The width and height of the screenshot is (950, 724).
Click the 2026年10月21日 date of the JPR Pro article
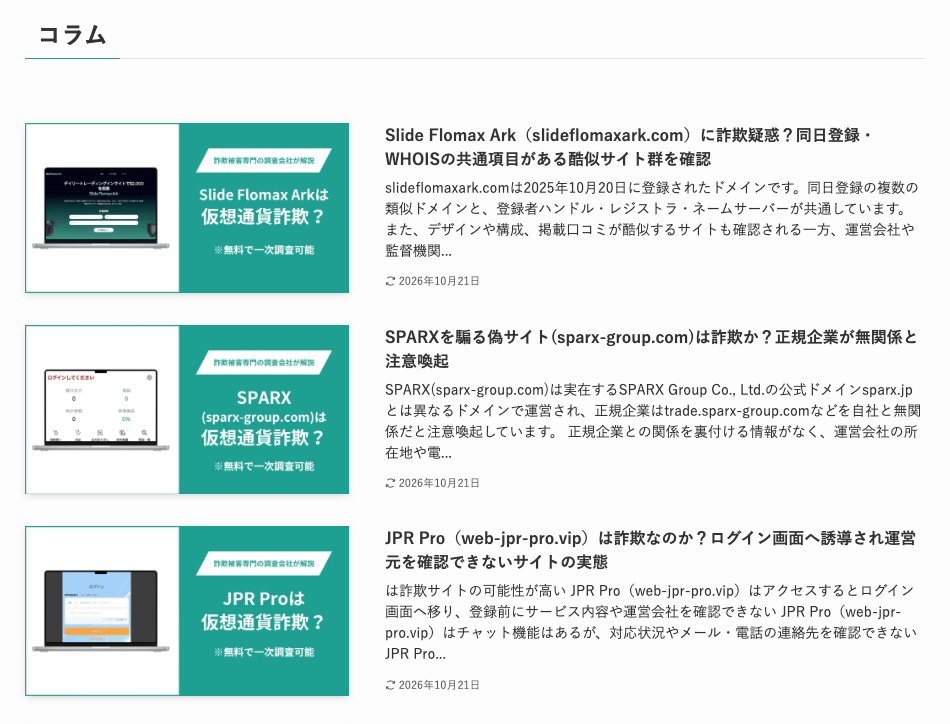click(x=439, y=685)
